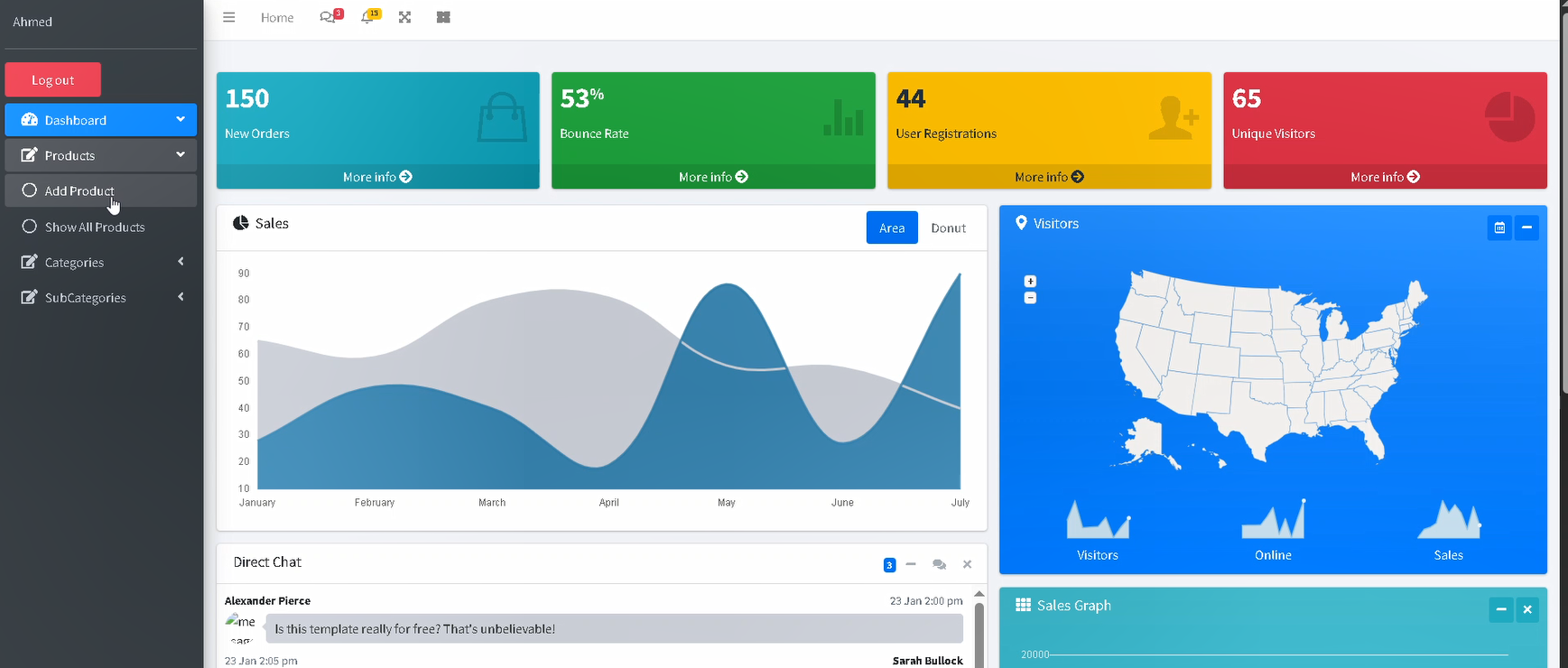Click the SubCategories edit icon
Viewport: 1568px width, 668px height.
coord(29,297)
